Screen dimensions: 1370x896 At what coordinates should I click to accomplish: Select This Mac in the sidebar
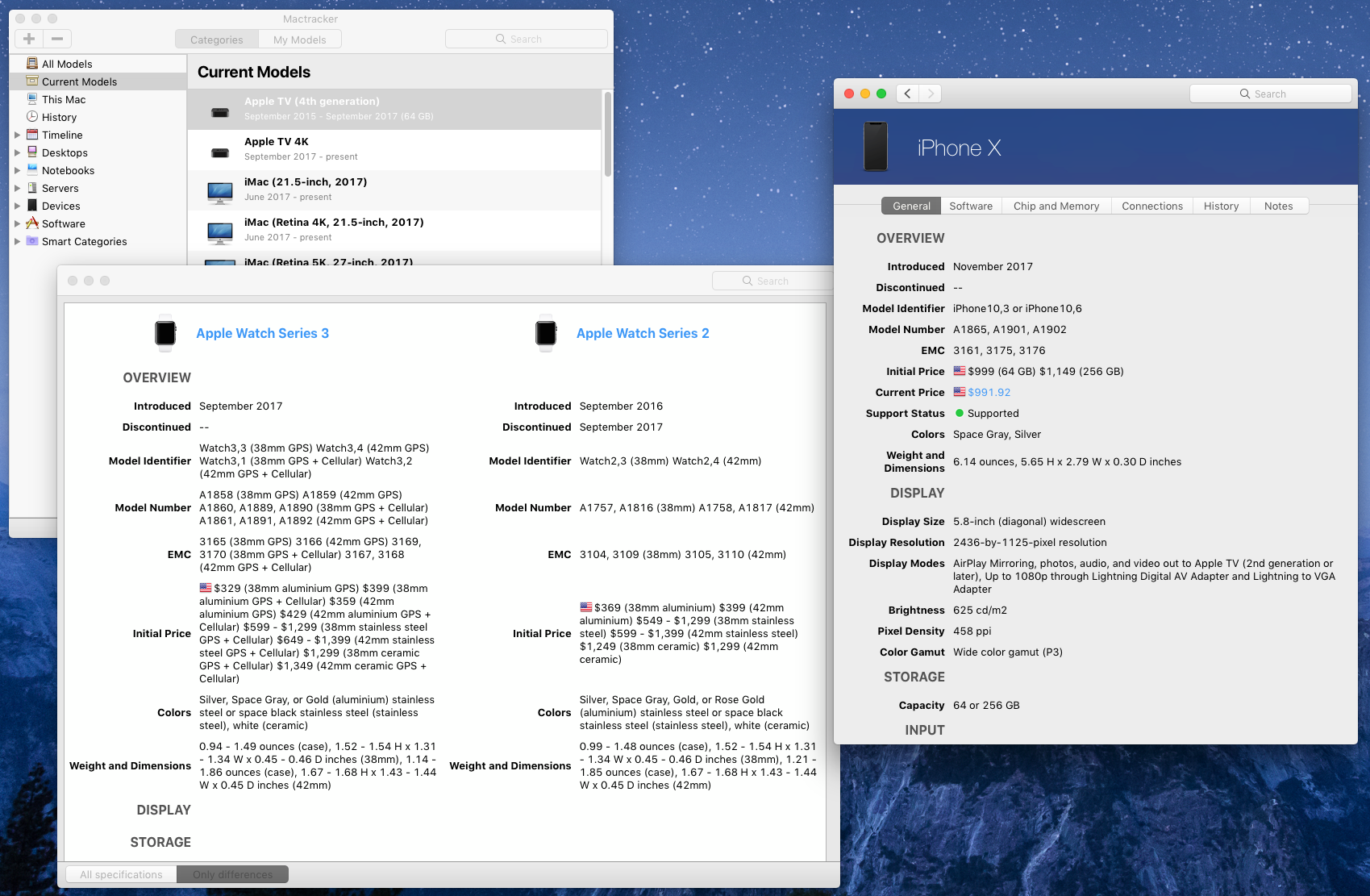[x=98, y=99]
